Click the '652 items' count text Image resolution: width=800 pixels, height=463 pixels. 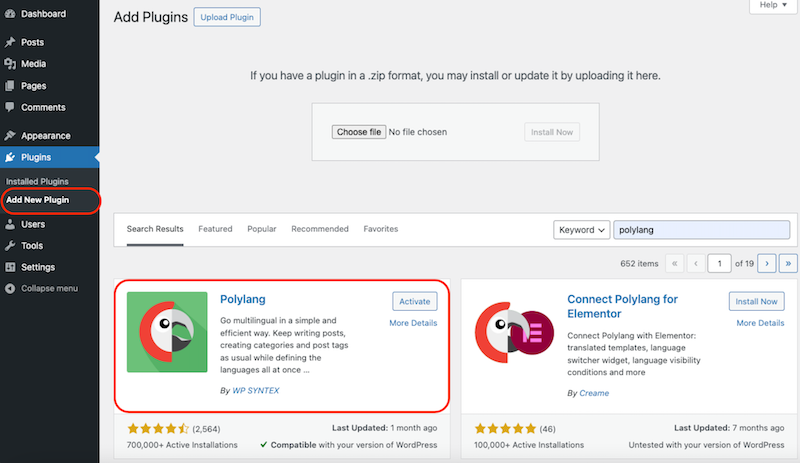point(639,263)
